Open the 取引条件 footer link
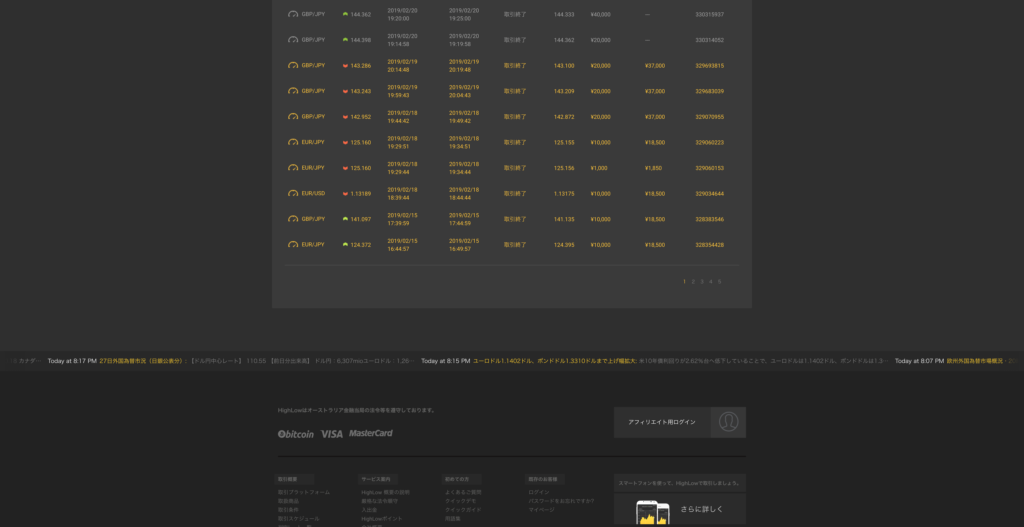Image resolution: width=1024 pixels, height=527 pixels. click(x=288, y=509)
